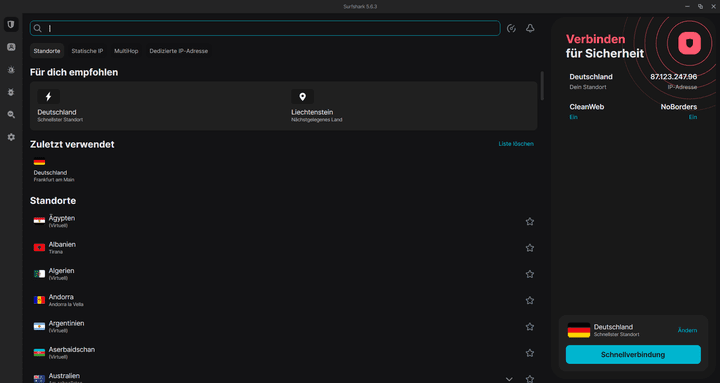Favorite Albanien with its star

(x=529, y=248)
